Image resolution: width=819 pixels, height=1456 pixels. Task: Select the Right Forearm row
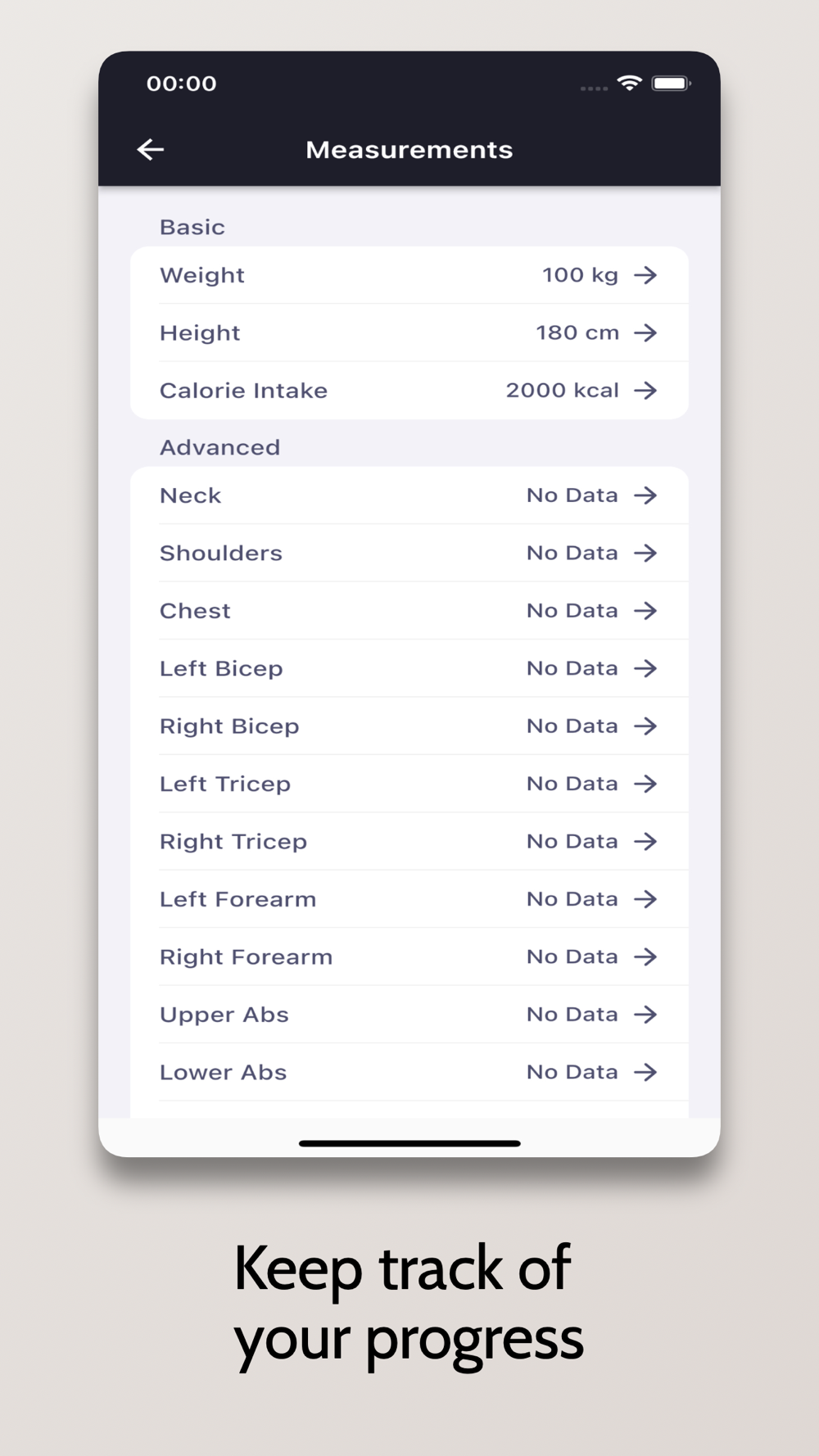(408, 956)
